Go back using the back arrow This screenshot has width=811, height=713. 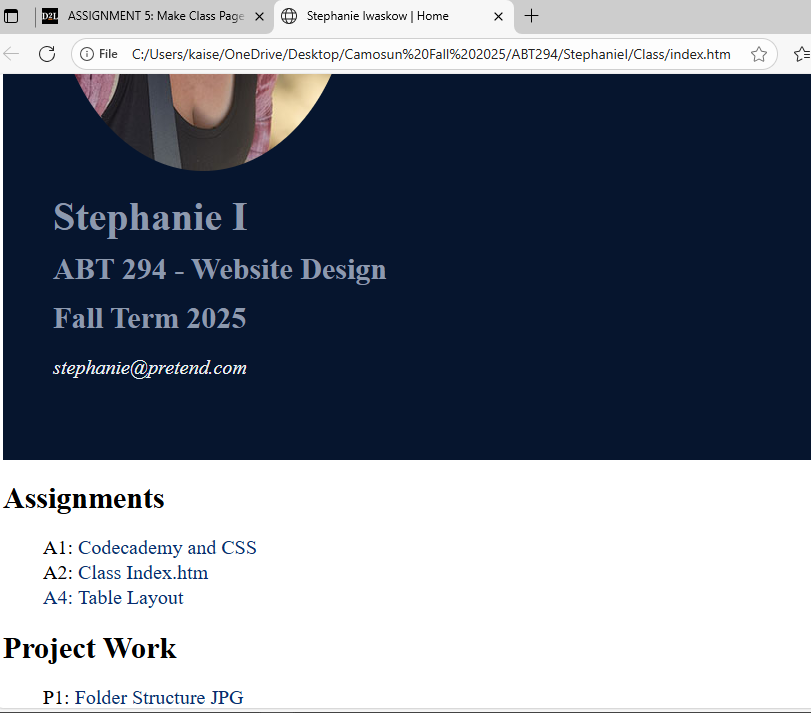coord(12,54)
